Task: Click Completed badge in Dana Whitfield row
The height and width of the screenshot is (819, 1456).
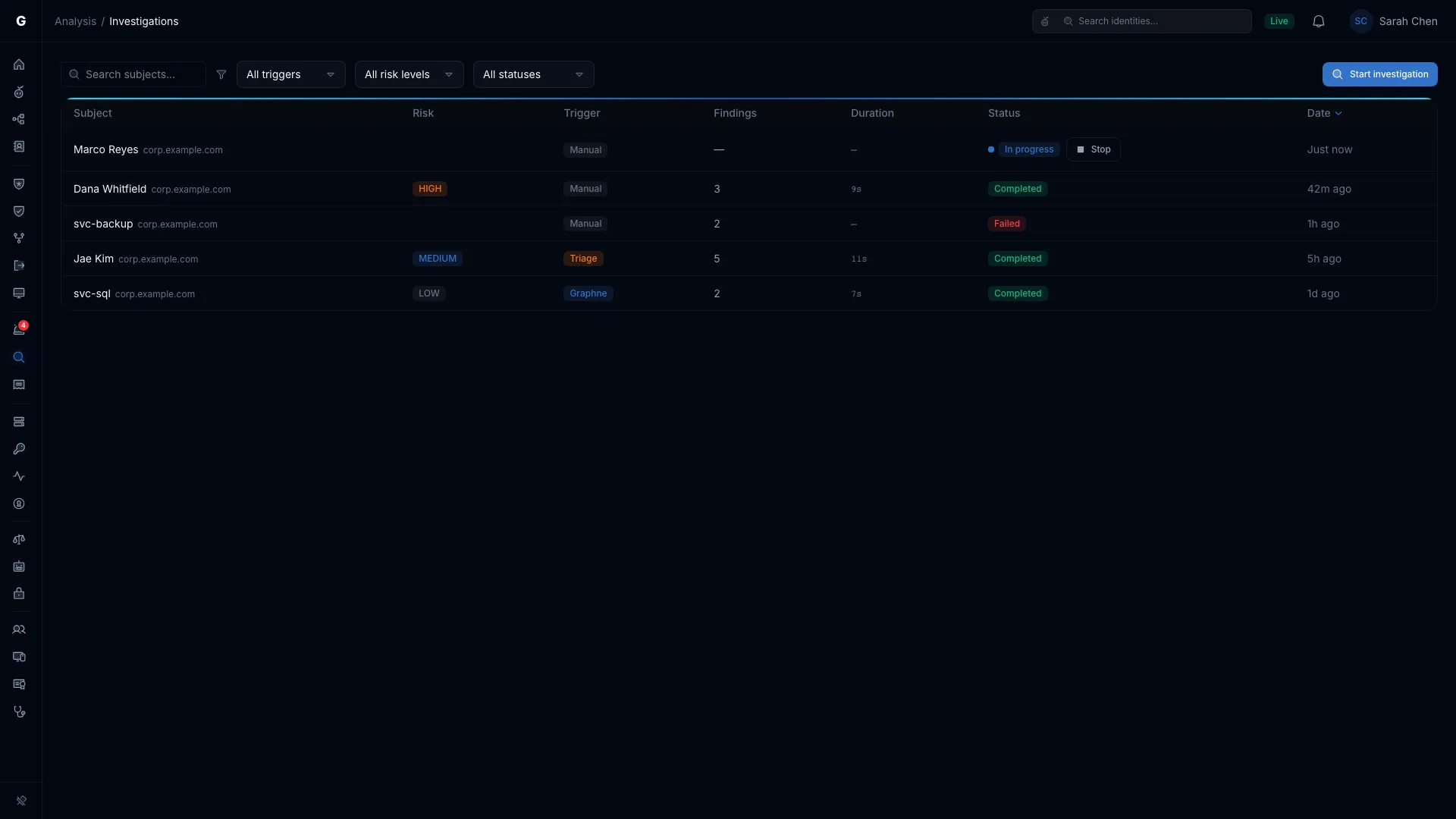Action: (x=1018, y=189)
